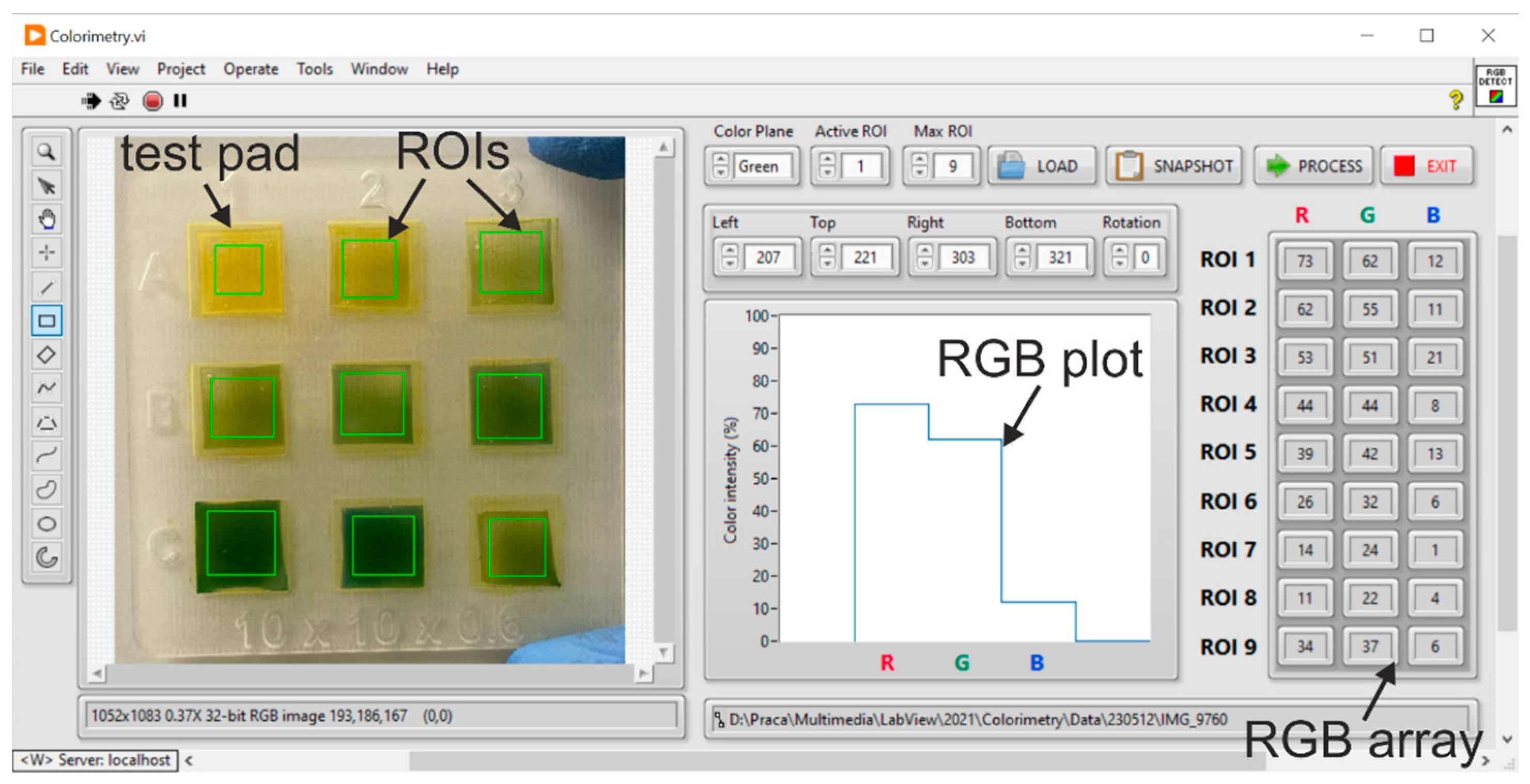
Task: Open the Color Plane Green selector
Action: point(763,166)
